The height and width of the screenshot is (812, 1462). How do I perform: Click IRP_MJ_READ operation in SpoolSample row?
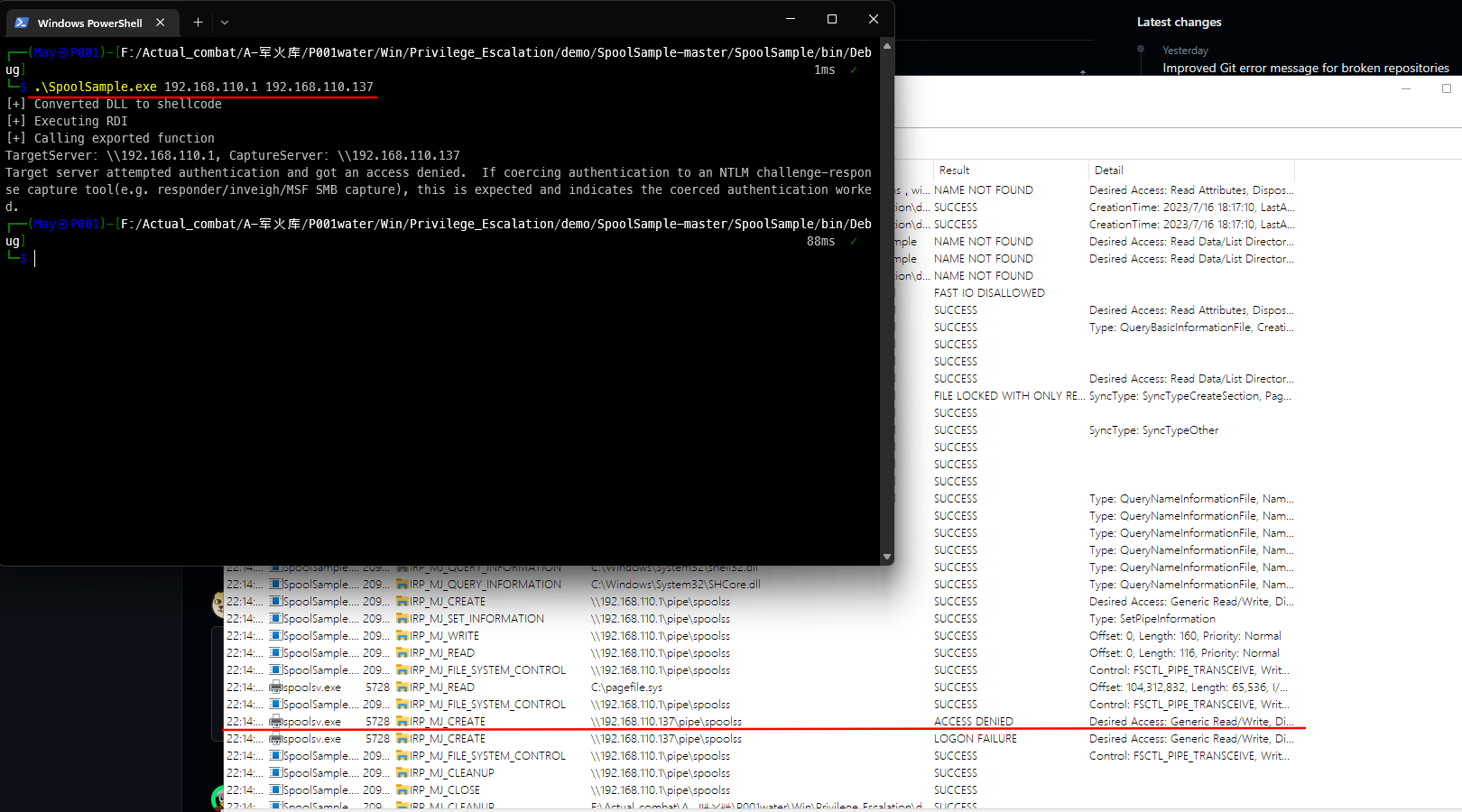click(x=442, y=652)
